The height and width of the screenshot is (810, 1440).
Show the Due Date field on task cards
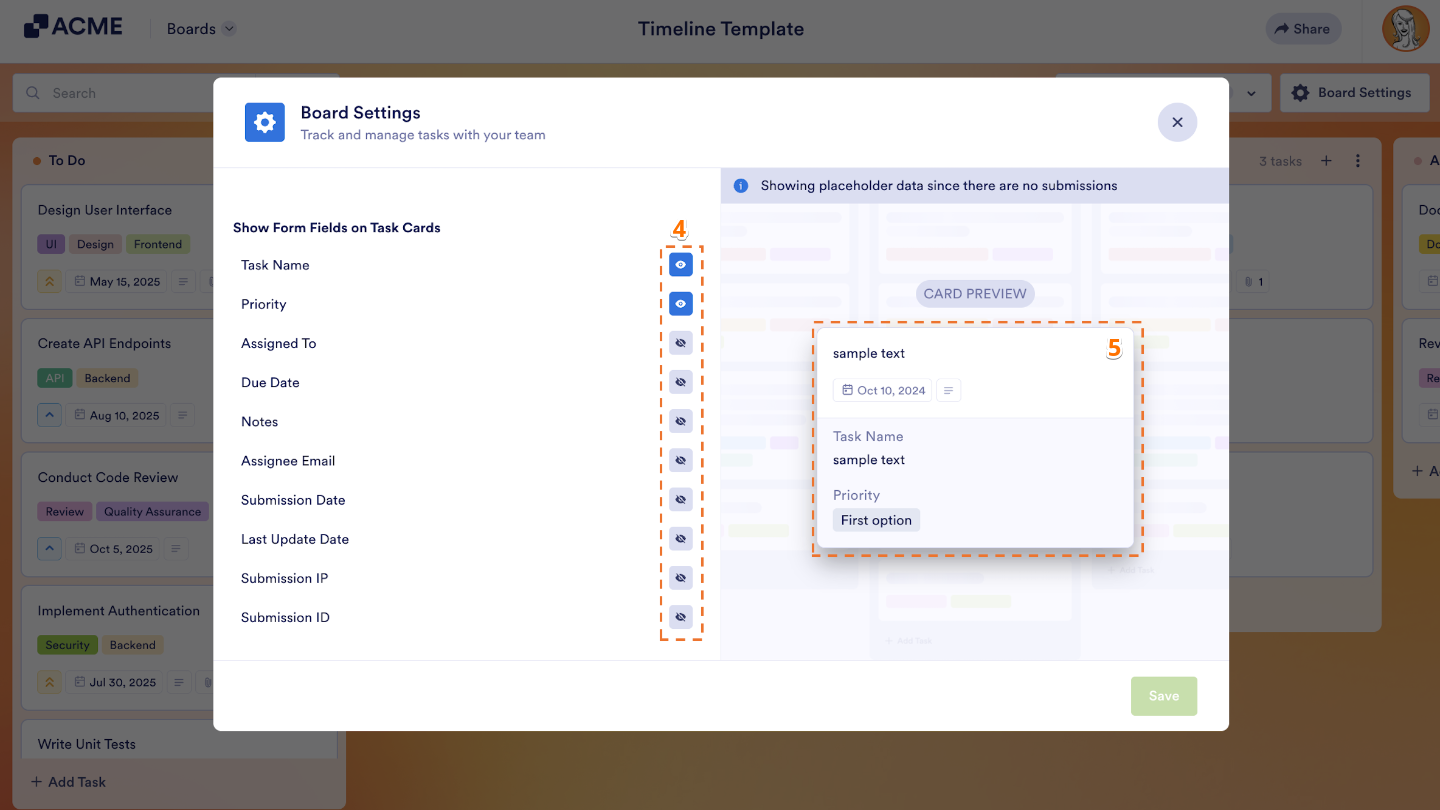click(680, 382)
